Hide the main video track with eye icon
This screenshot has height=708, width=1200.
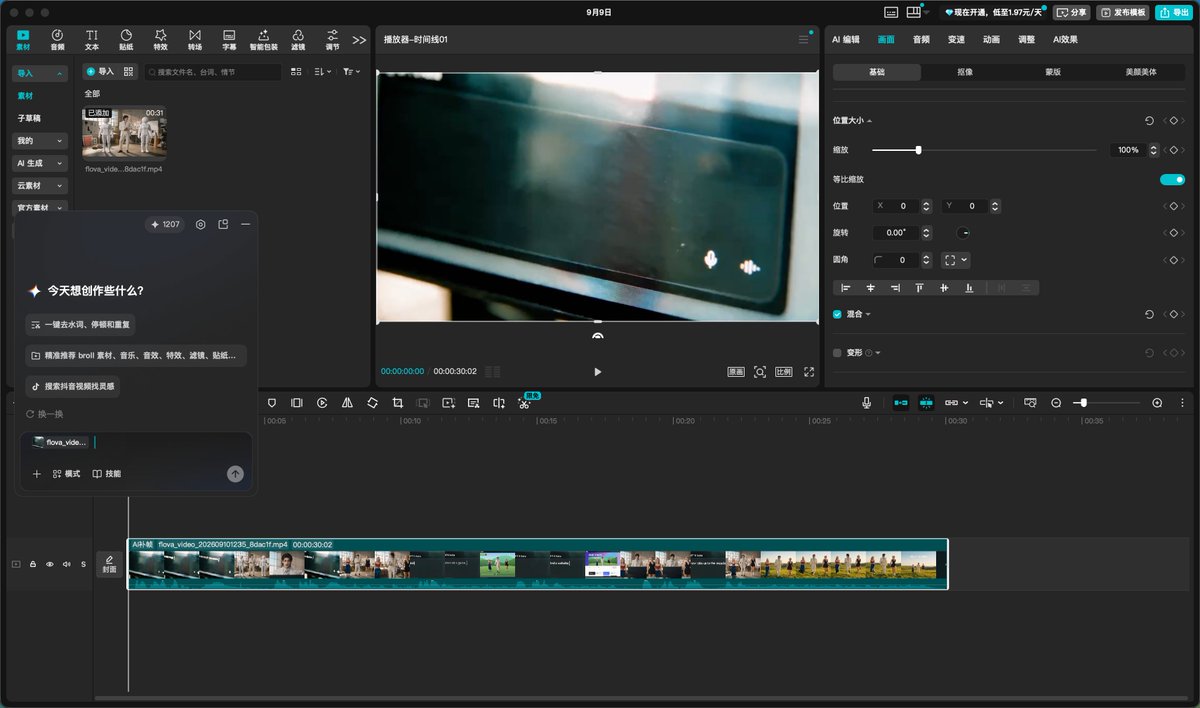[x=50, y=564]
